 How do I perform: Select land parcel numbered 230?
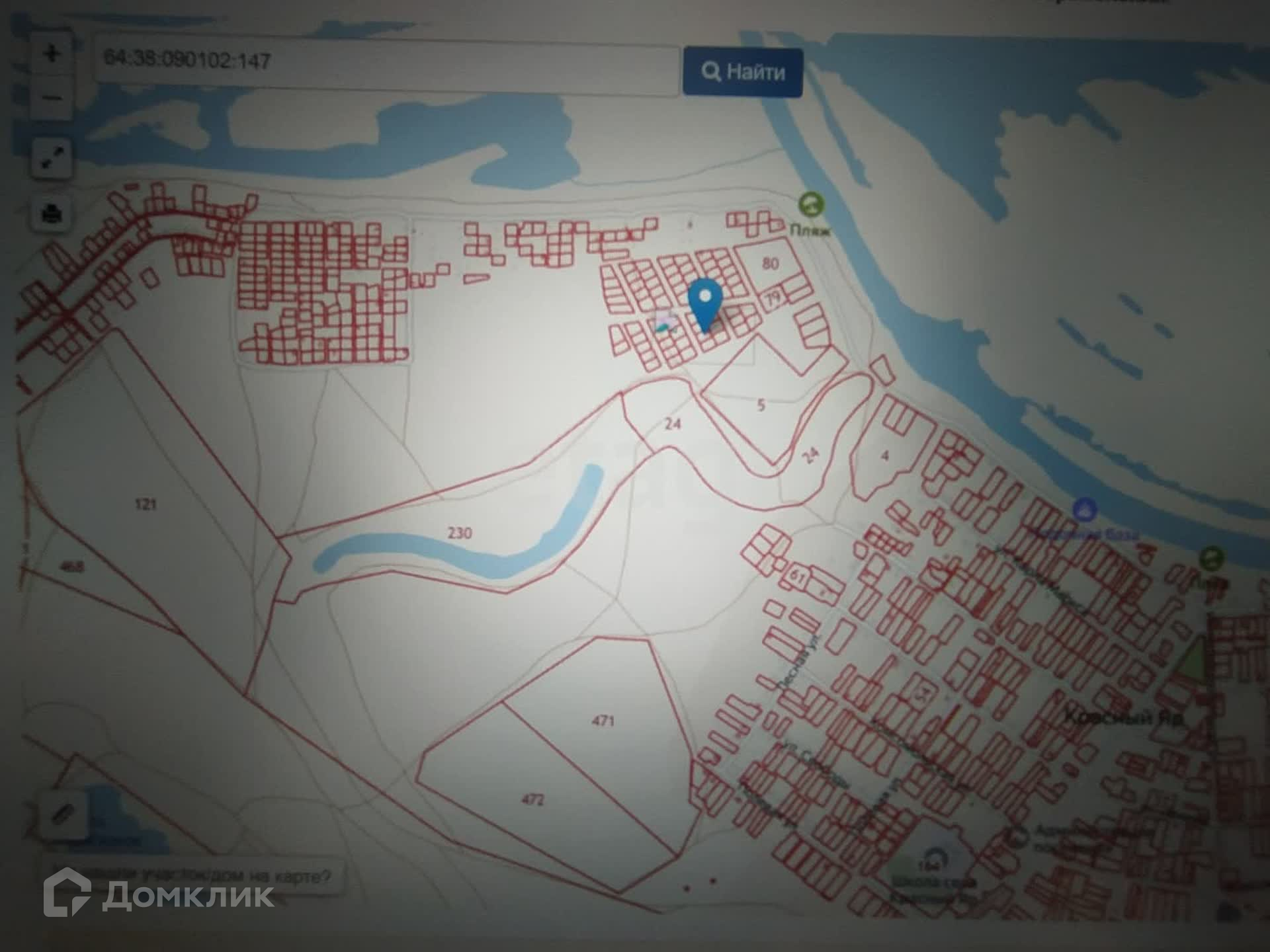[460, 533]
